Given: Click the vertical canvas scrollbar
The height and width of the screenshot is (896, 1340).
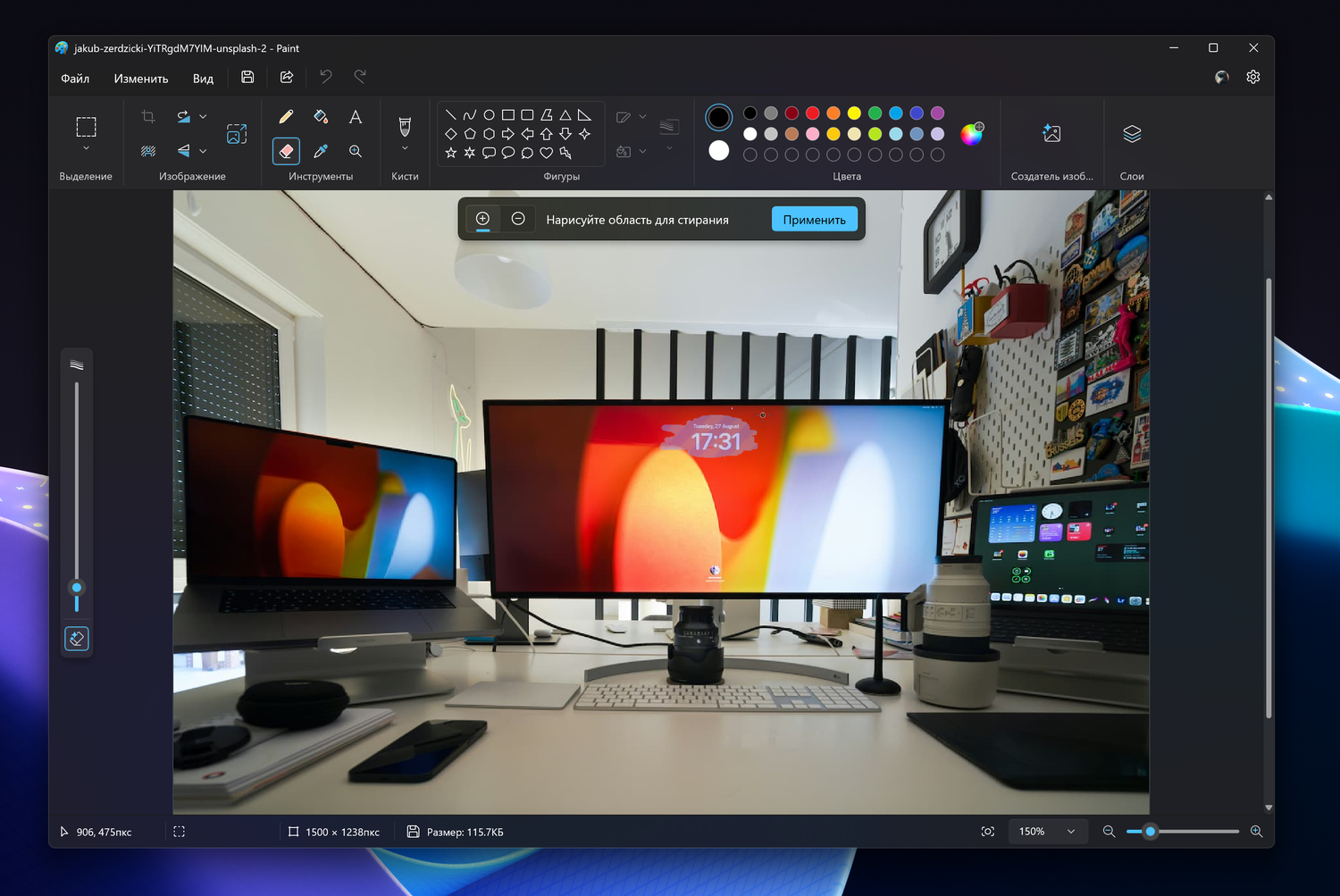Looking at the screenshot, I should (x=1269, y=498).
